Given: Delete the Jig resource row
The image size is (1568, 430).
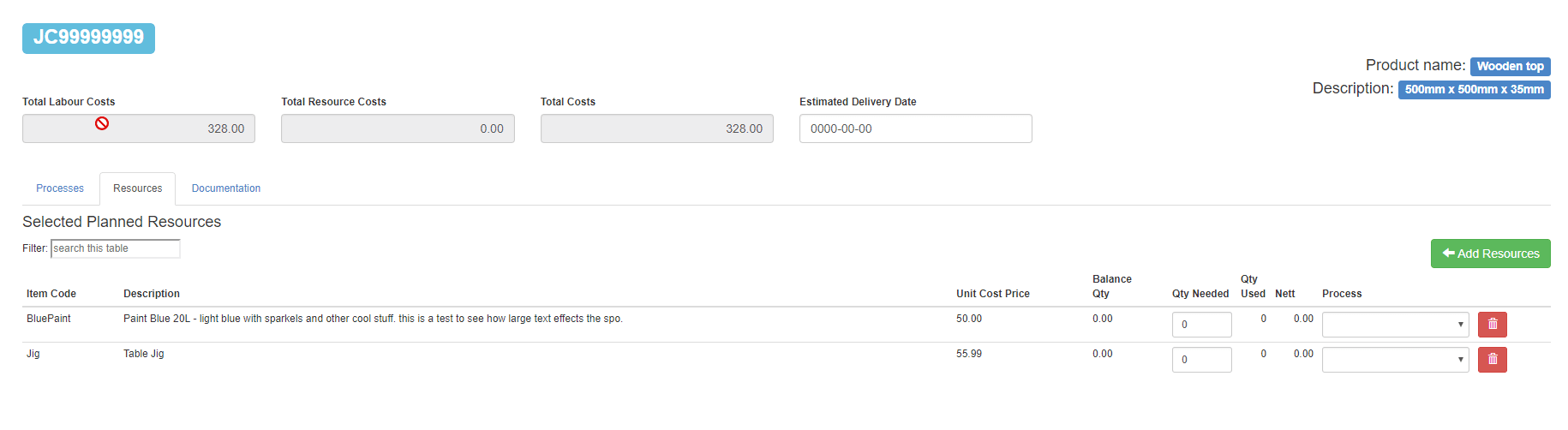Looking at the screenshot, I should 1492,360.
